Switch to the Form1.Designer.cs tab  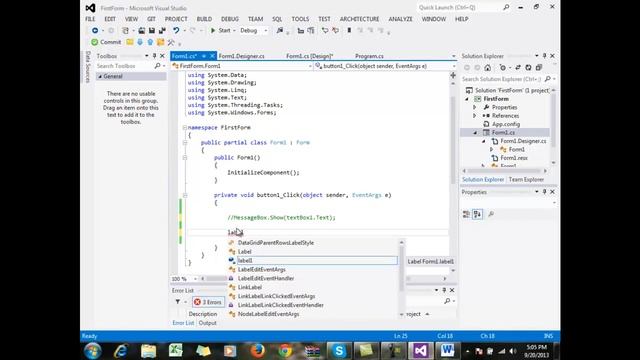coord(241,56)
